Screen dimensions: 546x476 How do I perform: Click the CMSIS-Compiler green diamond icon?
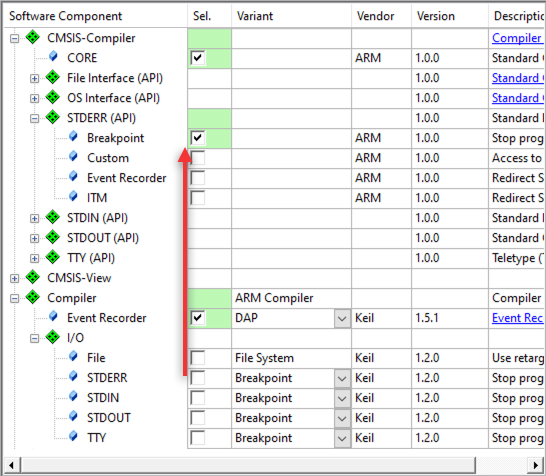tap(33, 37)
